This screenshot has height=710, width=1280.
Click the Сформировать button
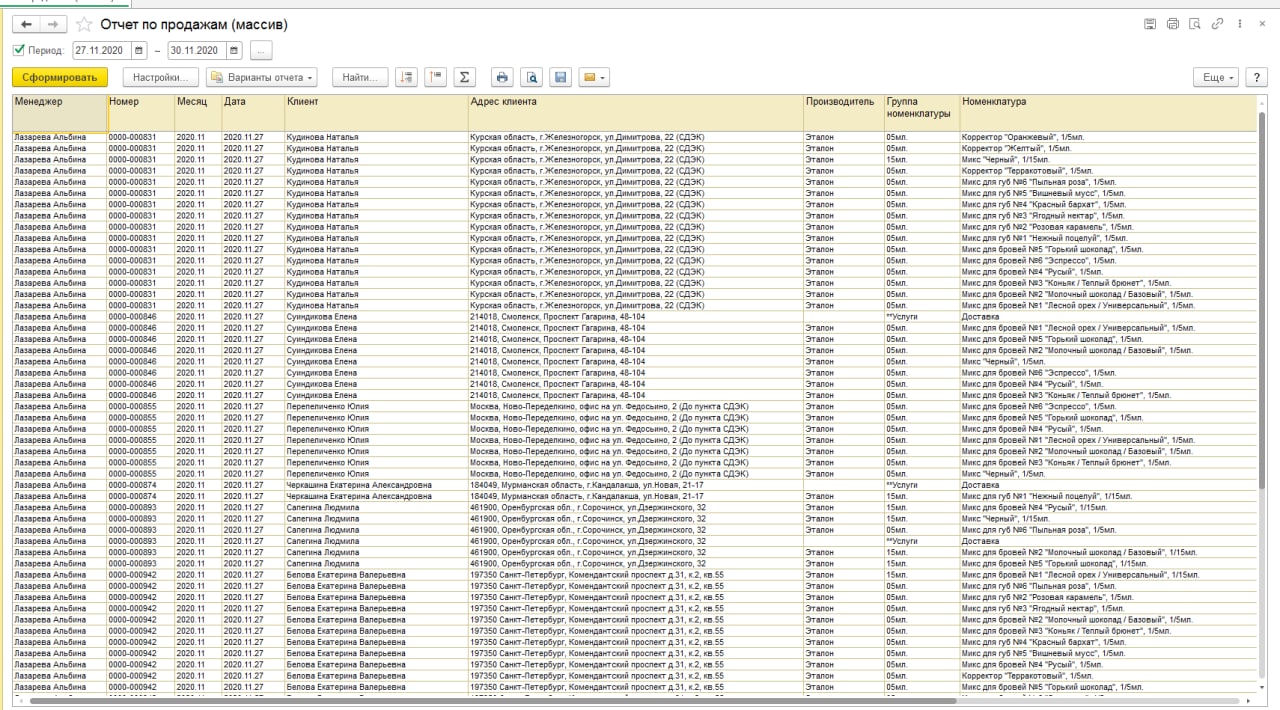point(60,77)
